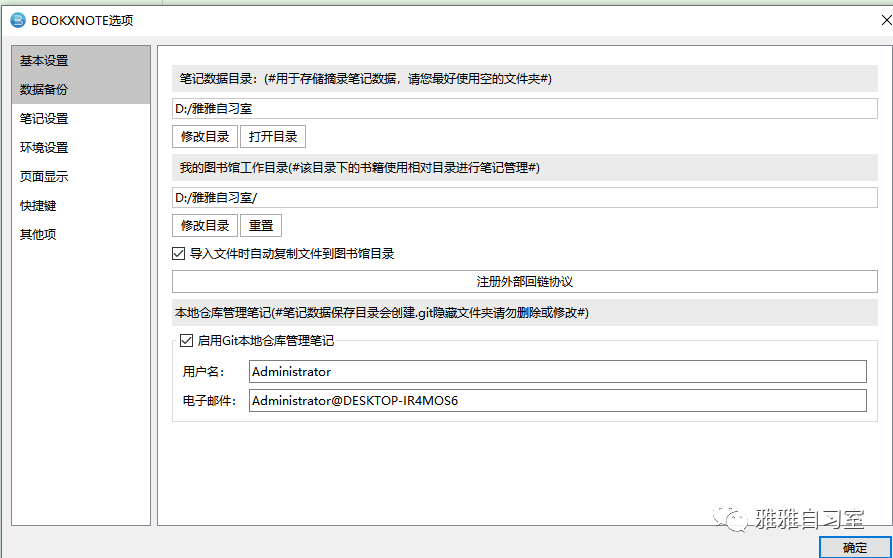The height and width of the screenshot is (558, 893).
Task: Select 其他项 in the sidebar
Action: click(81, 235)
